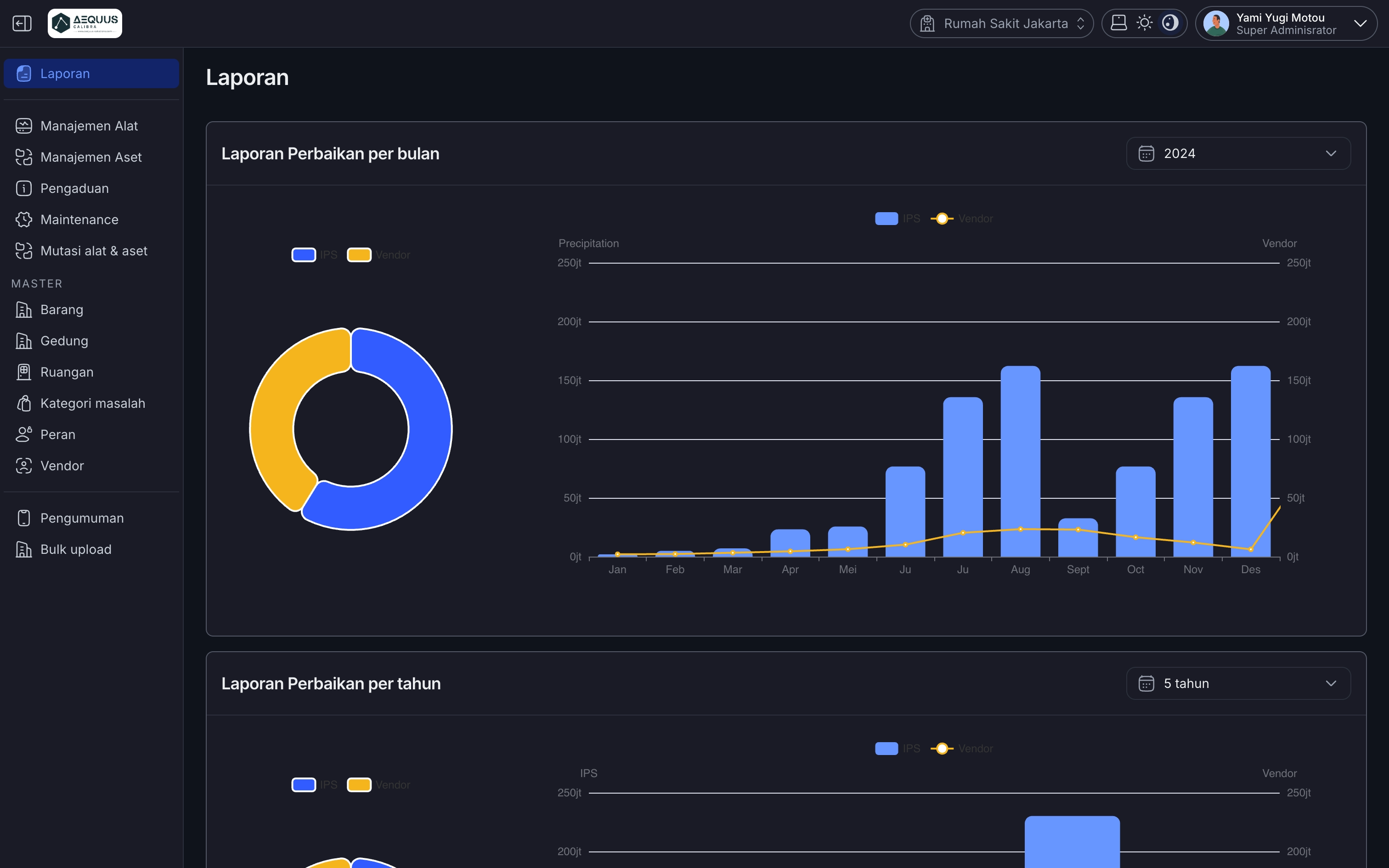Open the Vendor master page

pyautogui.click(x=91, y=466)
